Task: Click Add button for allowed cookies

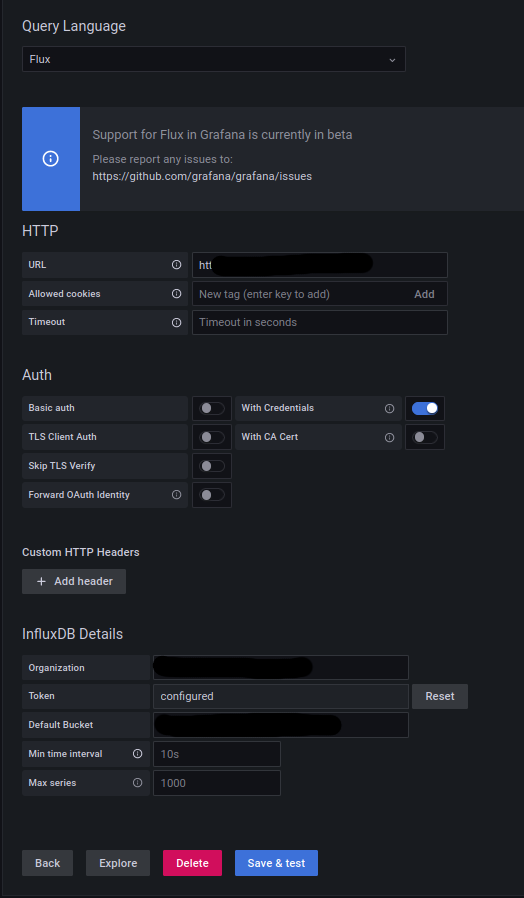Action: coord(424,294)
